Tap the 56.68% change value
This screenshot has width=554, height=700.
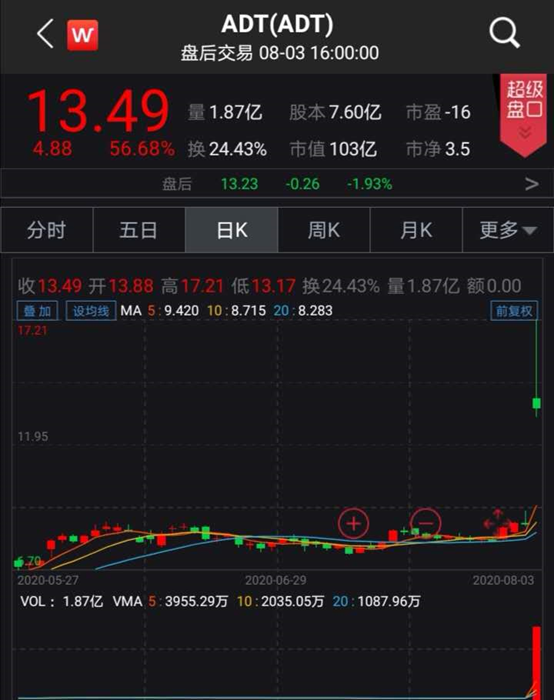click(142, 149)
